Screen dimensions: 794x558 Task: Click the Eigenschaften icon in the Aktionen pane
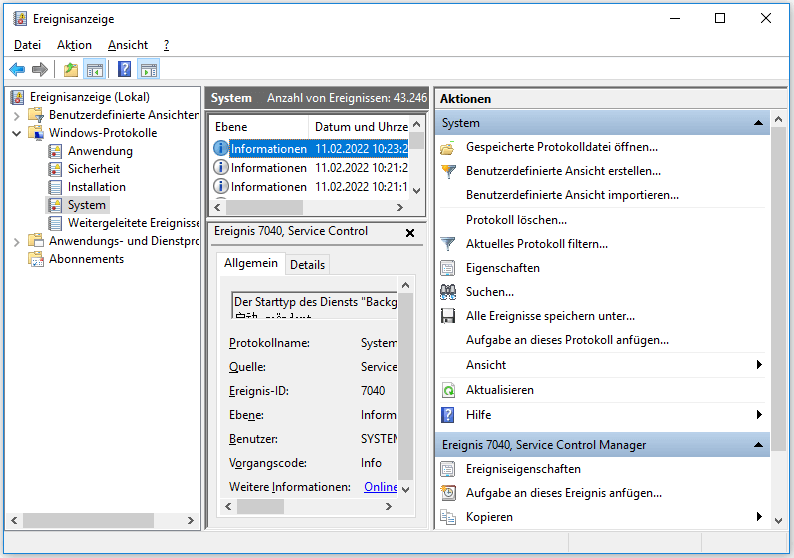tap(449, 268)
